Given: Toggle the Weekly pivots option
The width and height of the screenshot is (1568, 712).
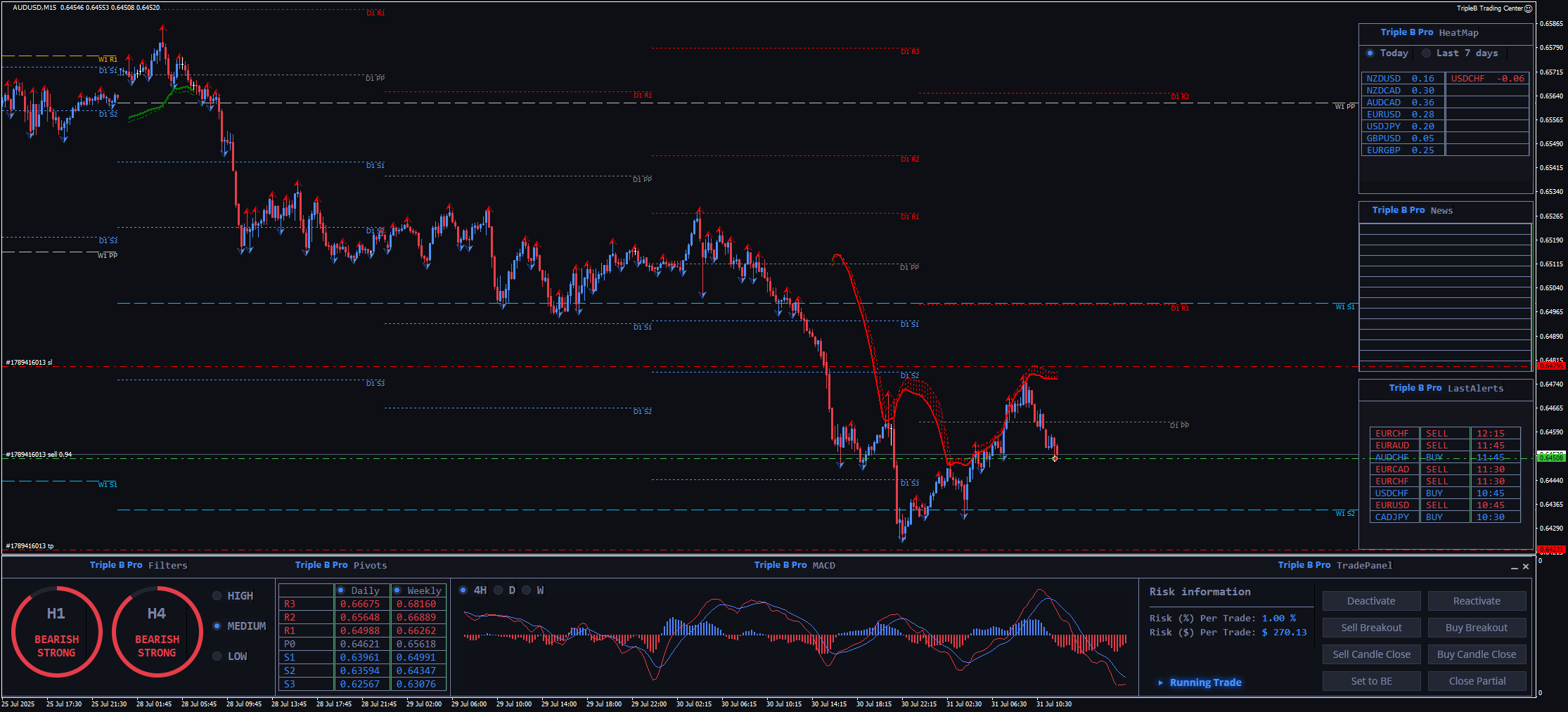Looking at the screenshot, I should [x=397, y=590].
